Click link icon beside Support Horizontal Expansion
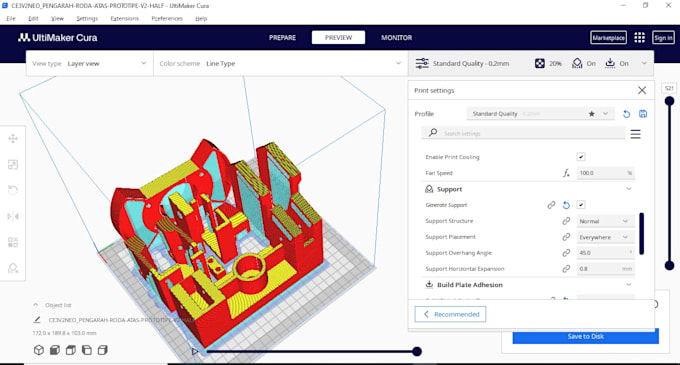The width and height of the screenshot is (680, 365). tap(566, 269)
